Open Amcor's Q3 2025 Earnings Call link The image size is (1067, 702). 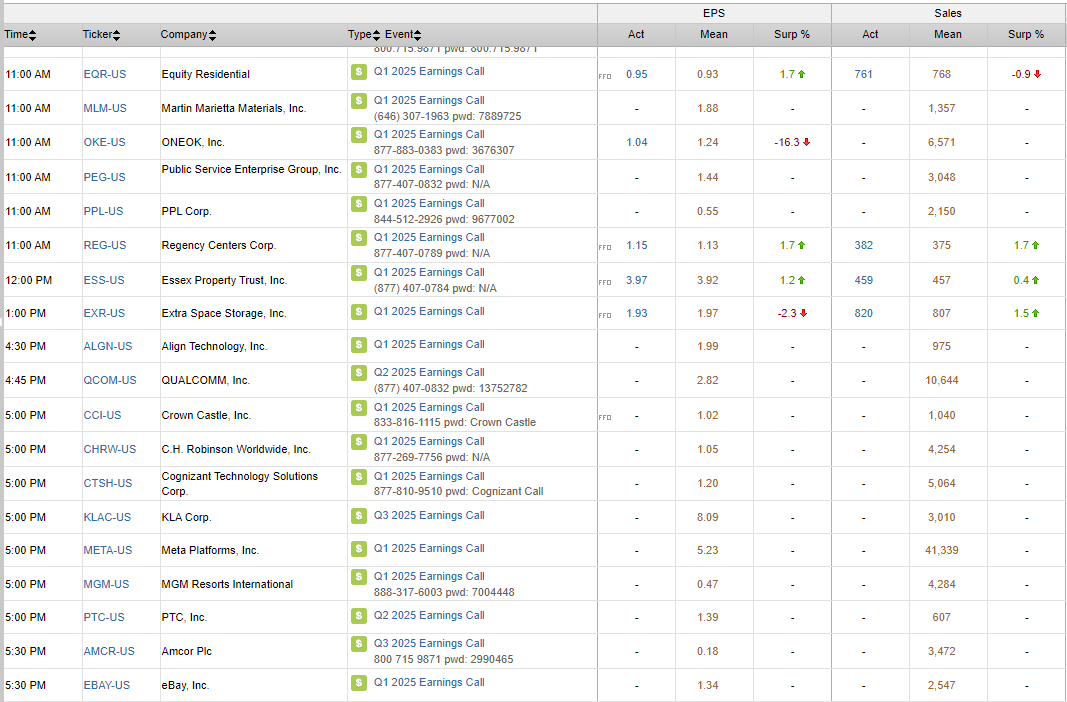click(x=429, y=643)
